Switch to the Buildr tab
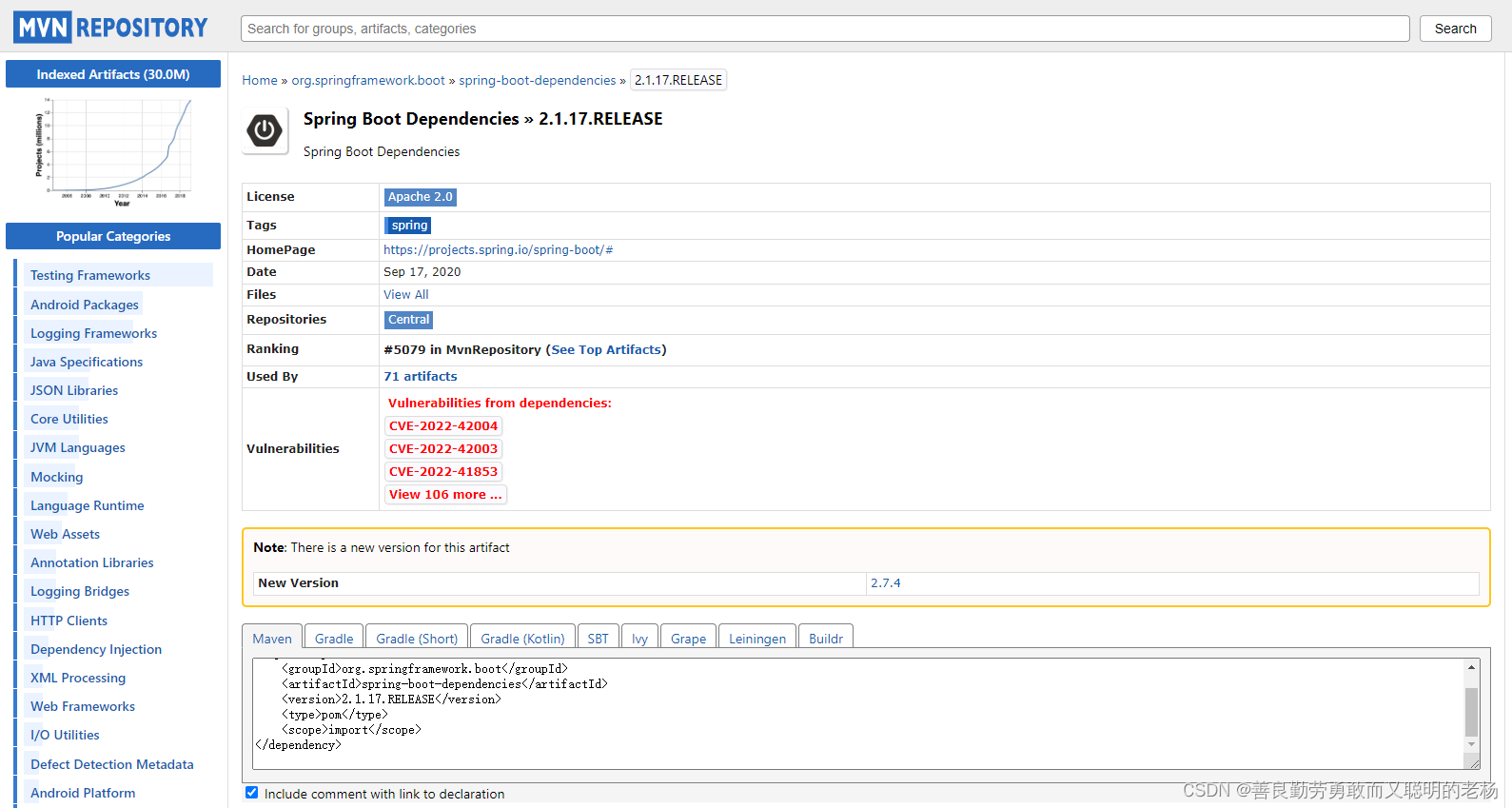The image size is (1512, 808). tap(826, 638)
